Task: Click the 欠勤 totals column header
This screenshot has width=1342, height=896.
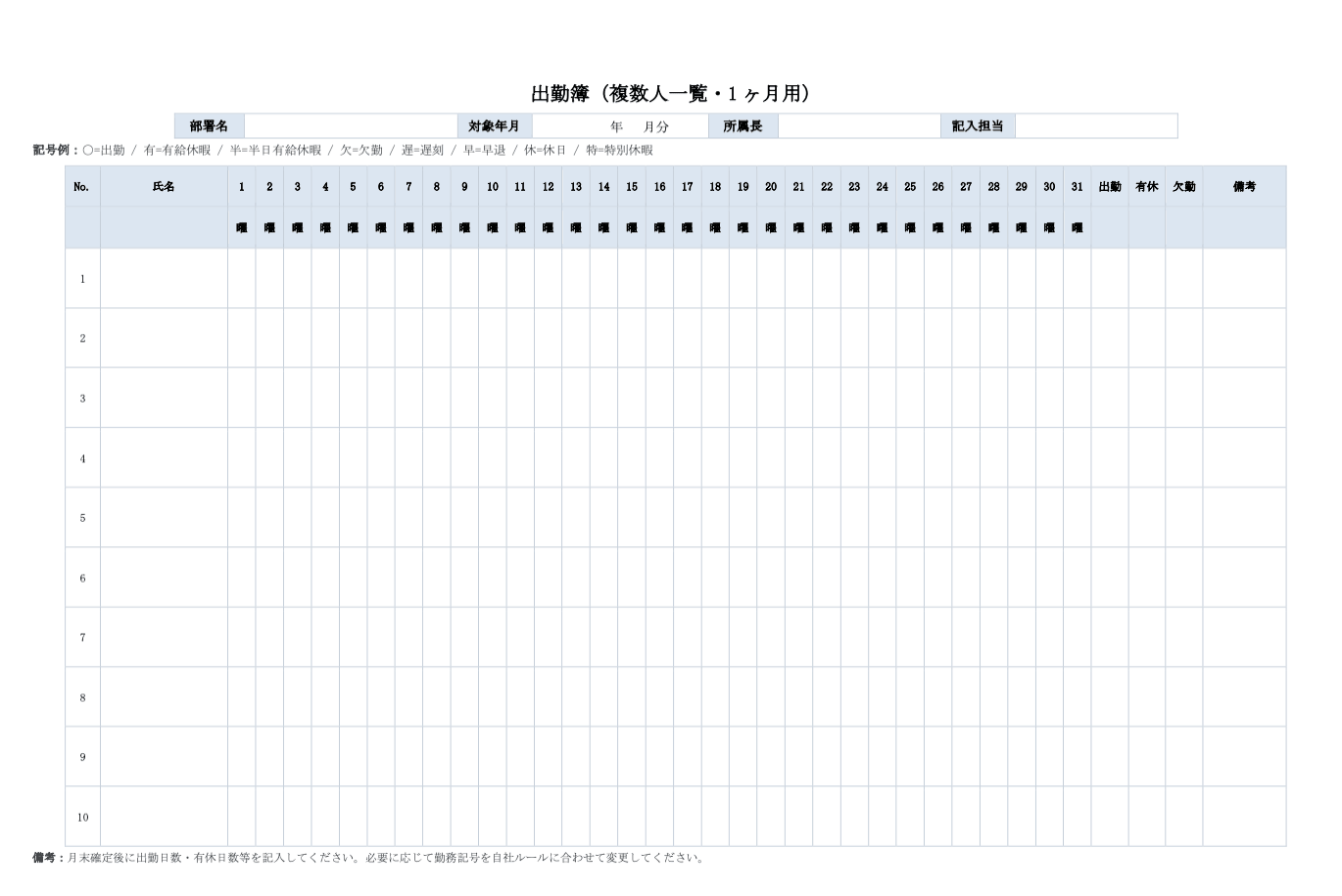Action: pos(1182,185)
